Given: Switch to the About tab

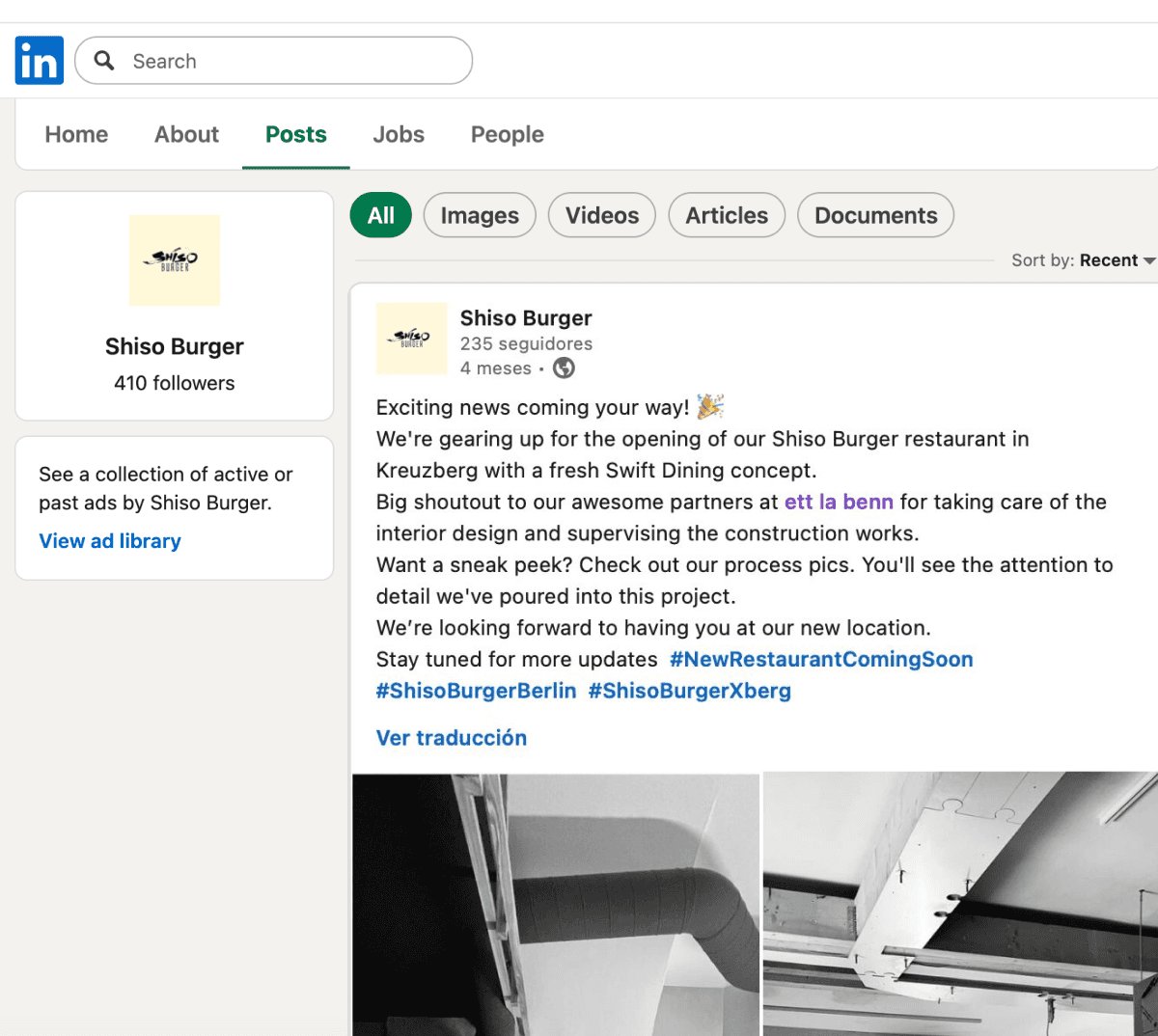Looking at the screenshot, I should [x=186, y=134].
